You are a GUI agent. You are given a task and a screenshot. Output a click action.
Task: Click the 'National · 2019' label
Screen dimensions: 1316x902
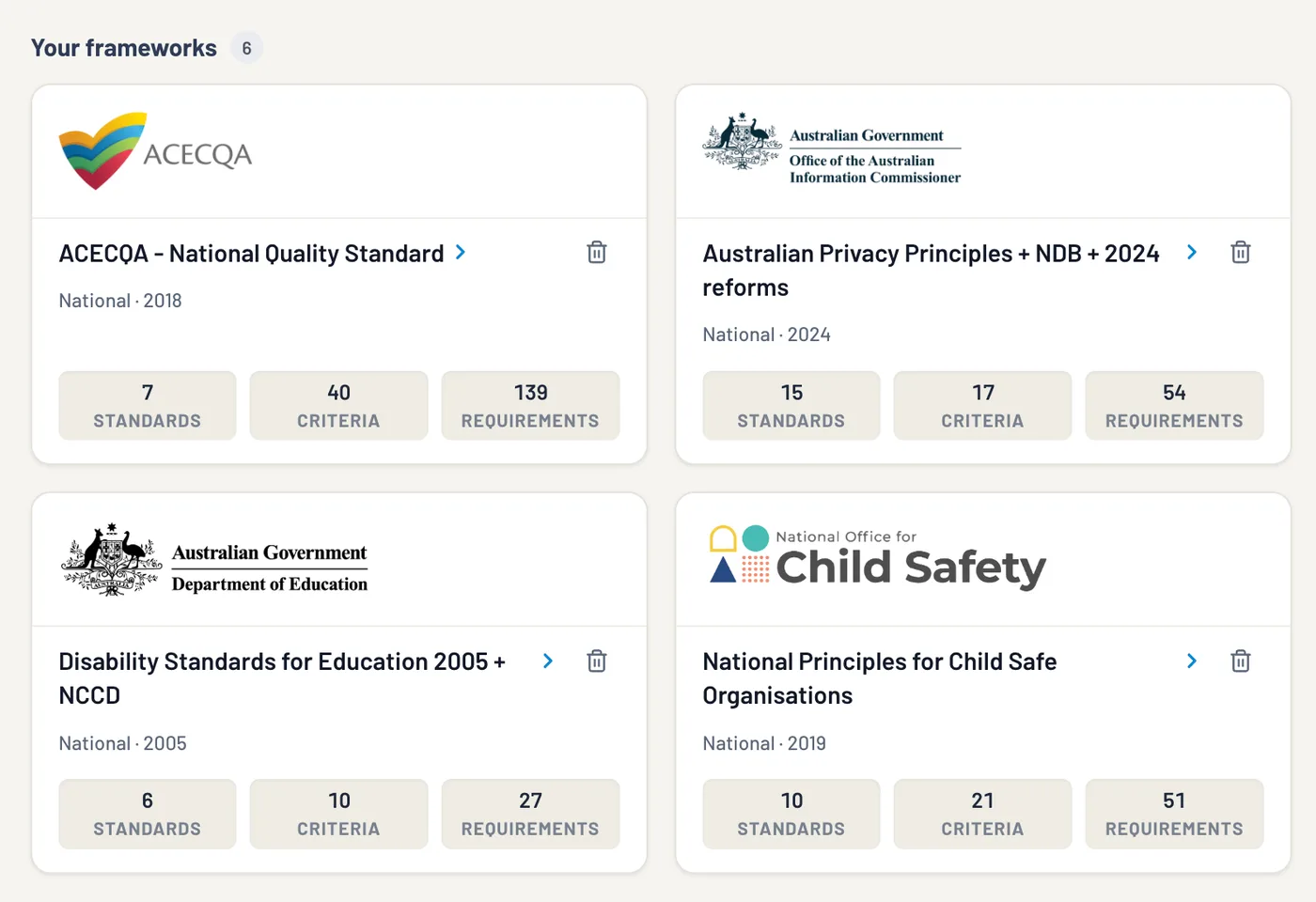click(x=764, y=743)
